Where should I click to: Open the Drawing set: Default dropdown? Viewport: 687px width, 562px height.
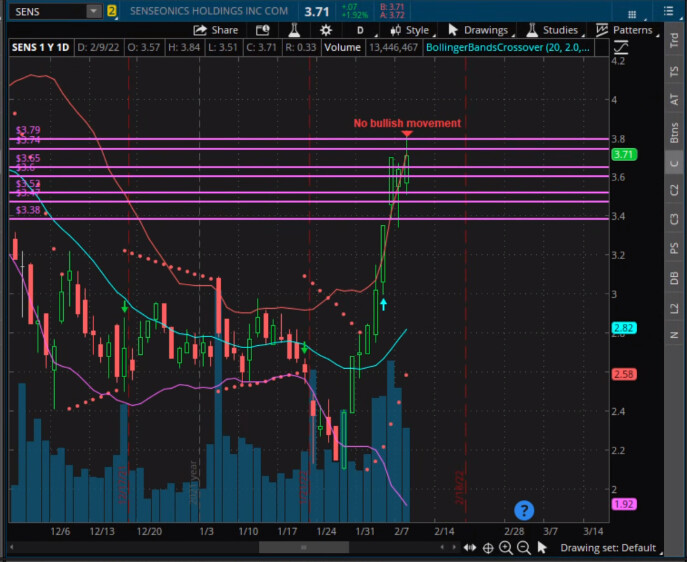(x=609, y=548)
